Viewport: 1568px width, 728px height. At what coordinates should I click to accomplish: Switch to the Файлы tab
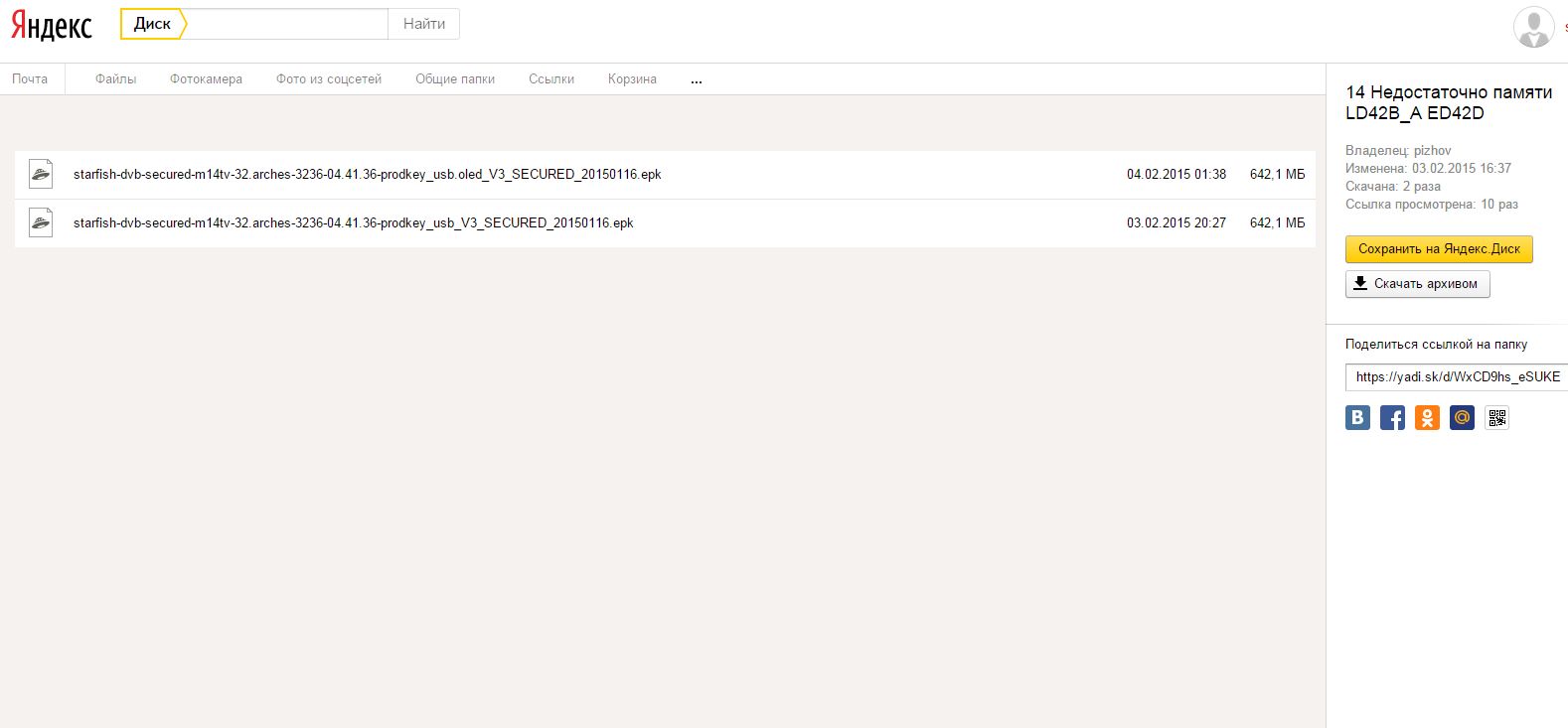click(115, 79)
